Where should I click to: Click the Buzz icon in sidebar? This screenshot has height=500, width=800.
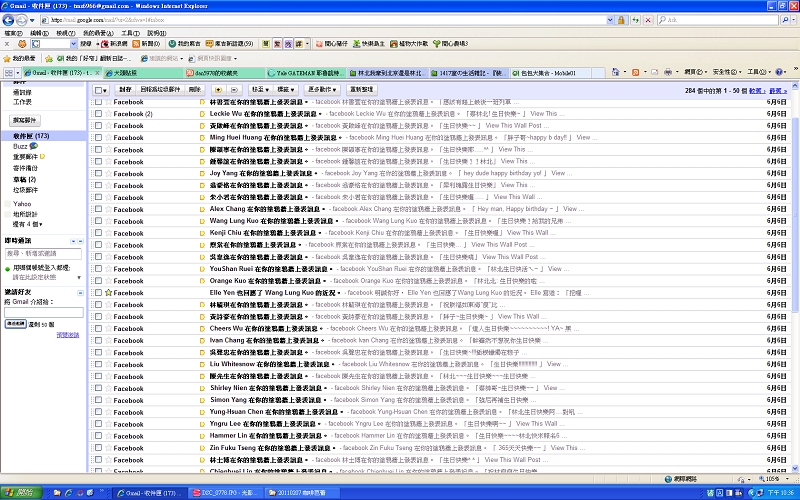34,146
